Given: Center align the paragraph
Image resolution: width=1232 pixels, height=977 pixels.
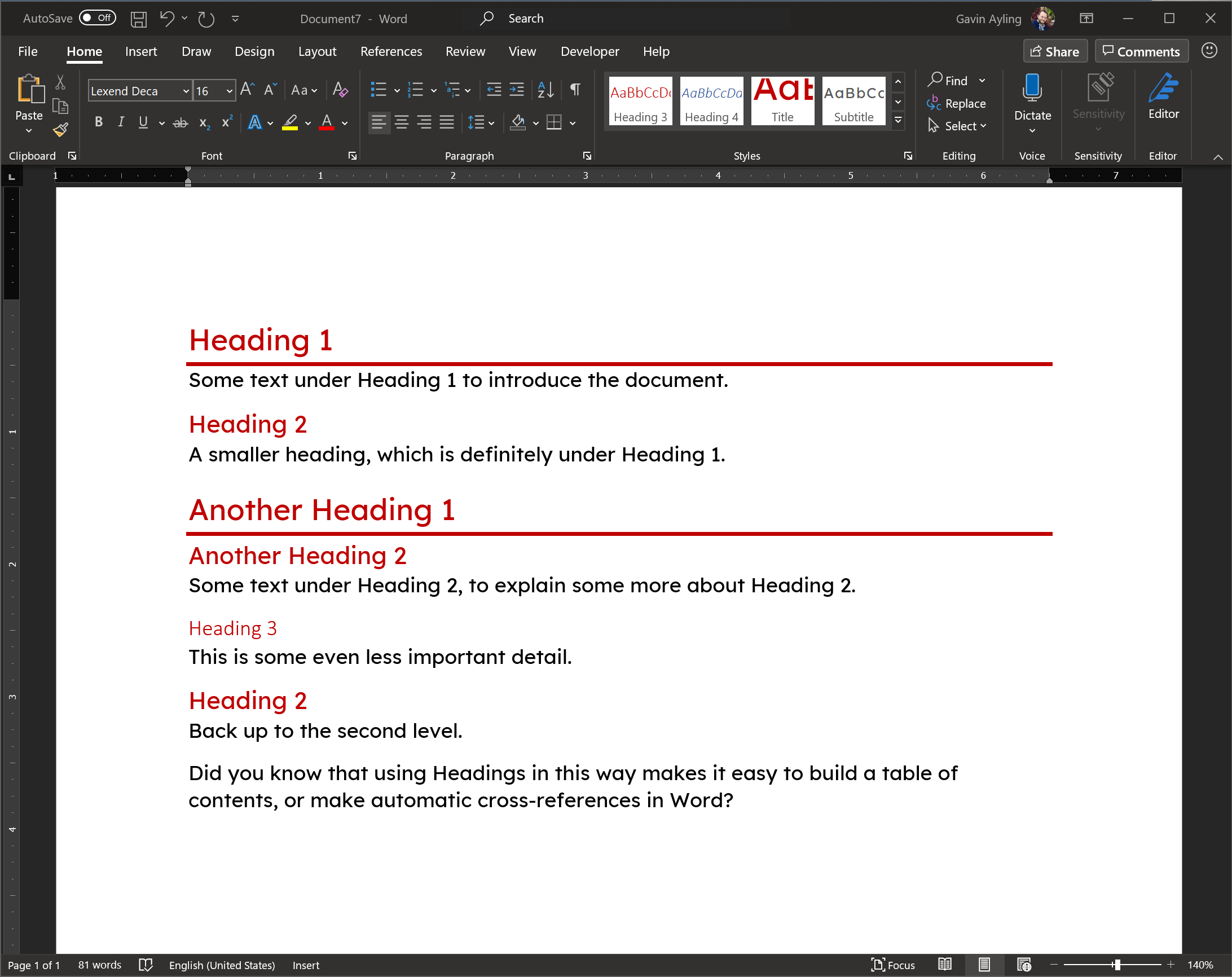Looking at the screenshot, I should [x=402, y=122].
